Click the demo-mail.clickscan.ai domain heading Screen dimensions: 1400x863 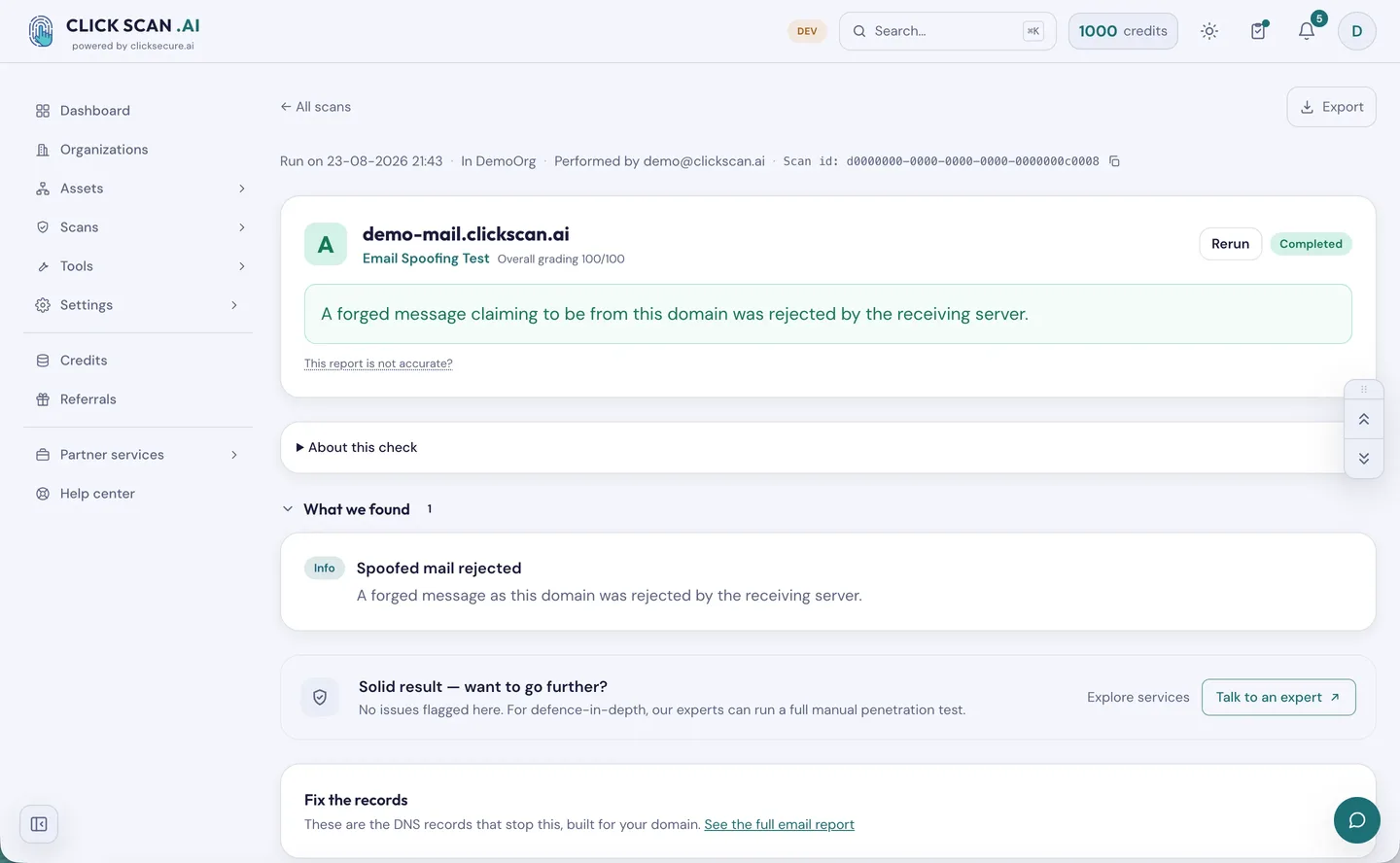(x=466, y=234)
